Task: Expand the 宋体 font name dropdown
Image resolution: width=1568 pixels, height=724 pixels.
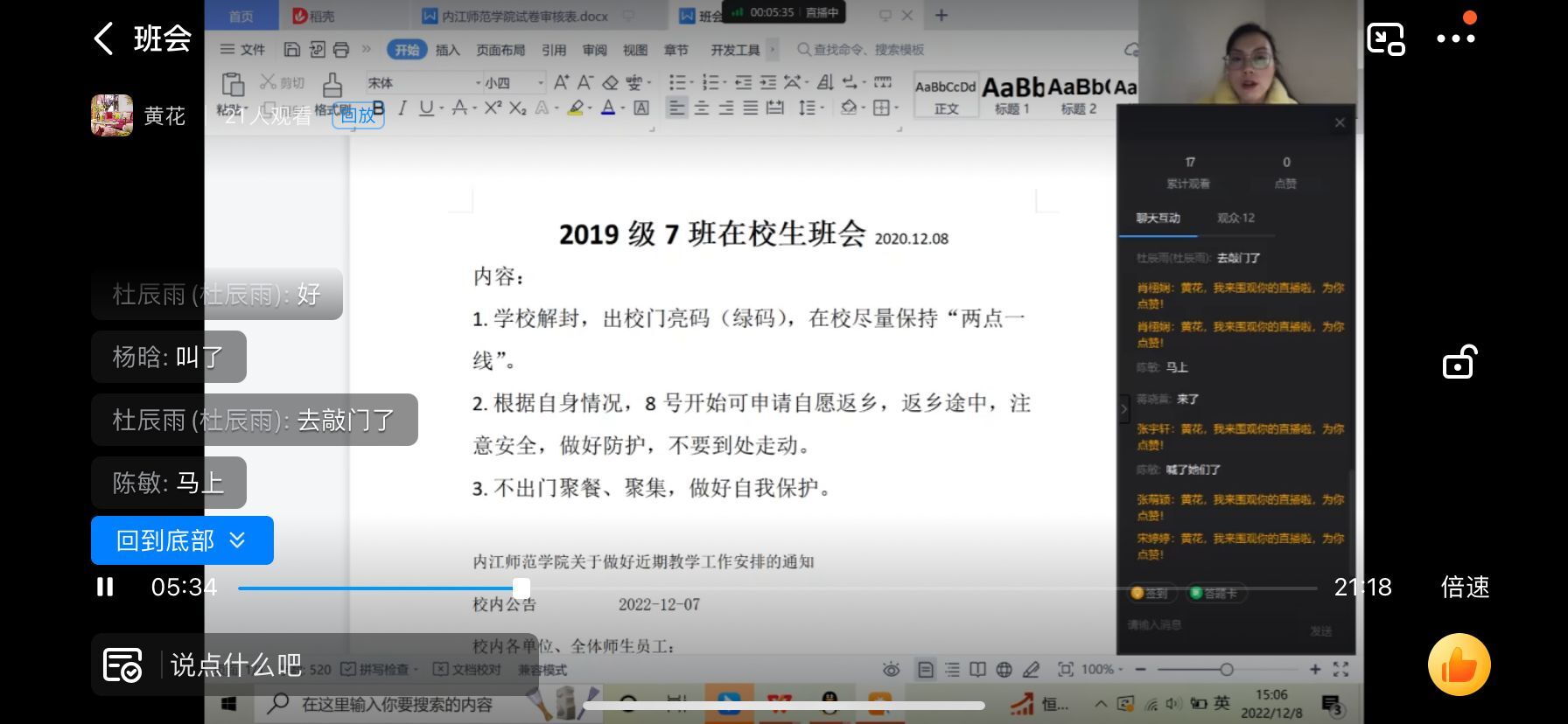Action: click(478, 83)
